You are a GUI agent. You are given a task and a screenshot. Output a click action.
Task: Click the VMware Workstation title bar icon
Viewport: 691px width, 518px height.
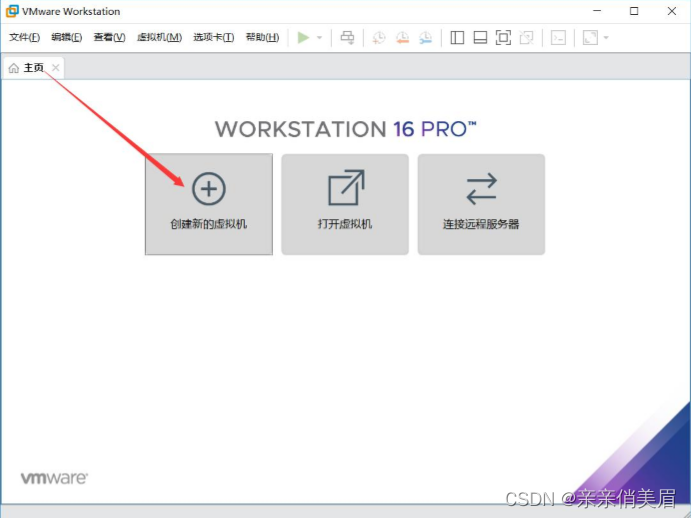(12, 11)
